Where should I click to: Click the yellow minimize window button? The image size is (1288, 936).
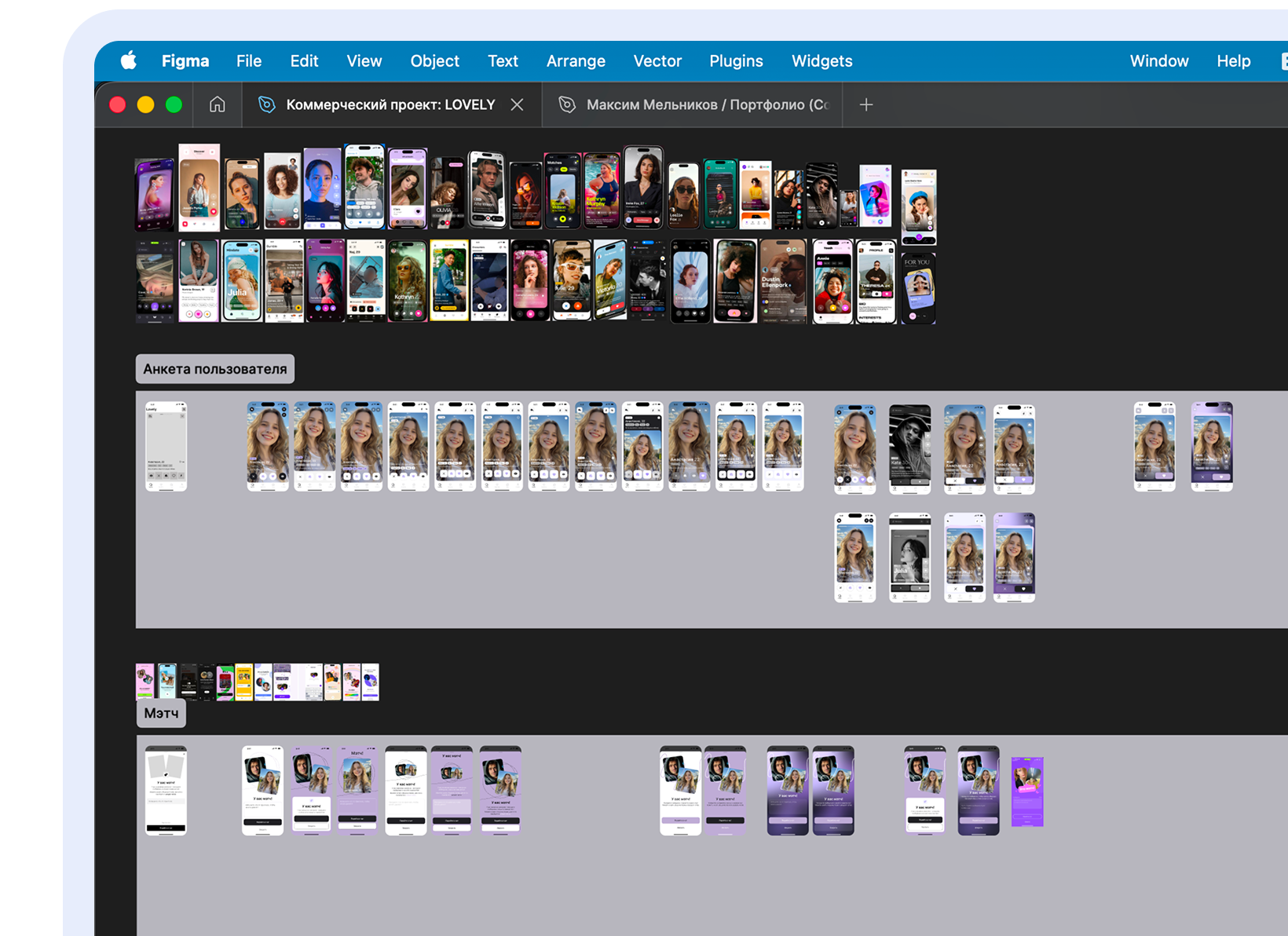point(145,104)
